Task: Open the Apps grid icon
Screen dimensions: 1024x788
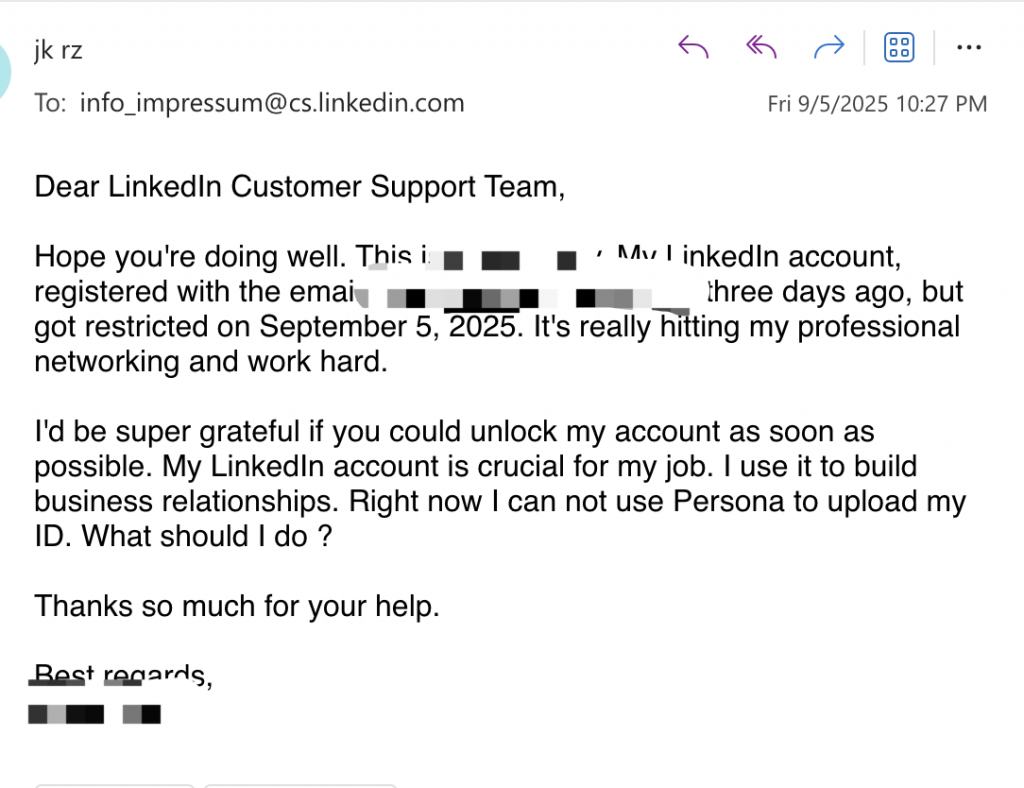Action: 899,47
